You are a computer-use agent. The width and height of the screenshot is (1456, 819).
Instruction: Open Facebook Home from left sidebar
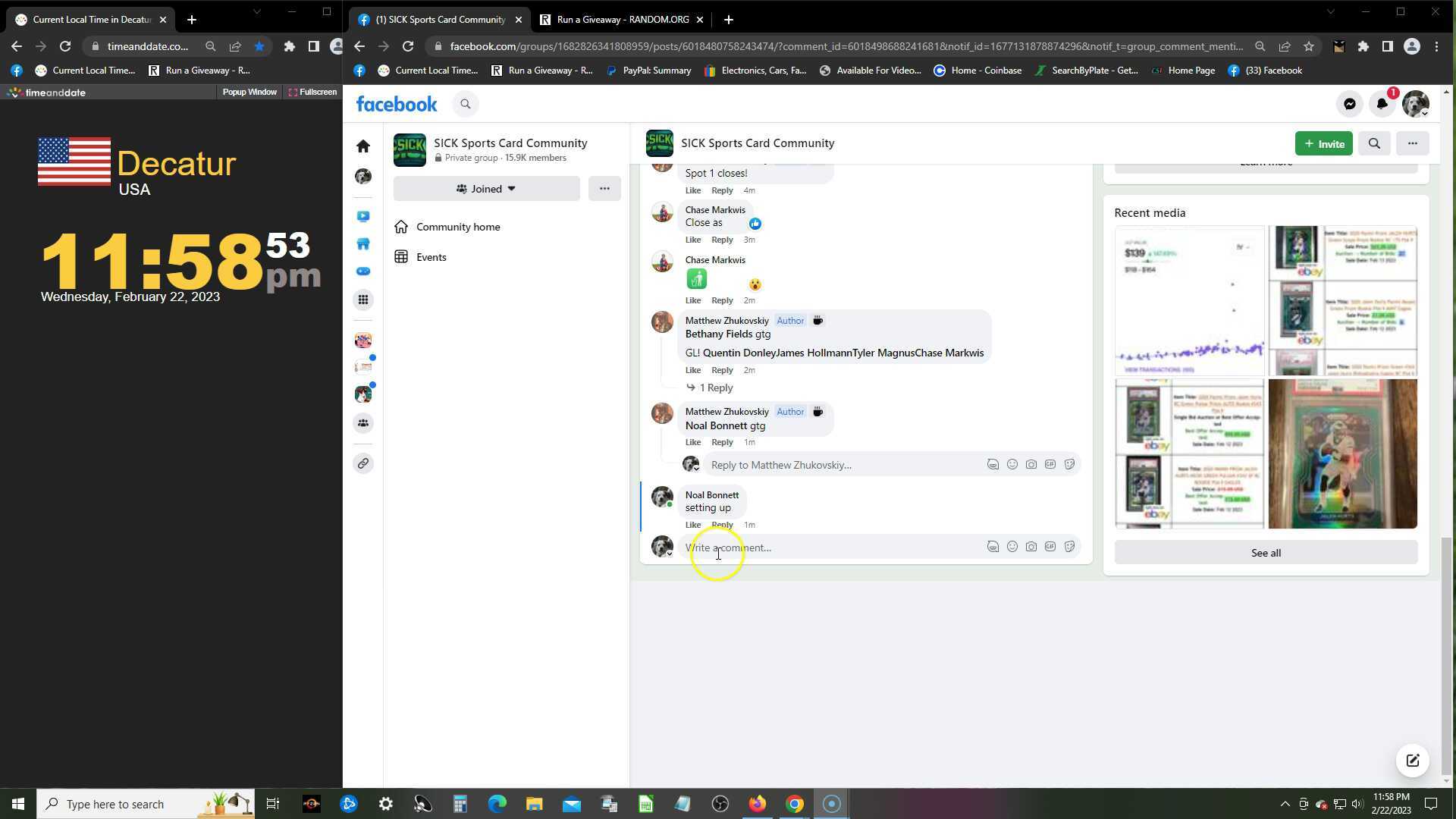pos(363,146)
